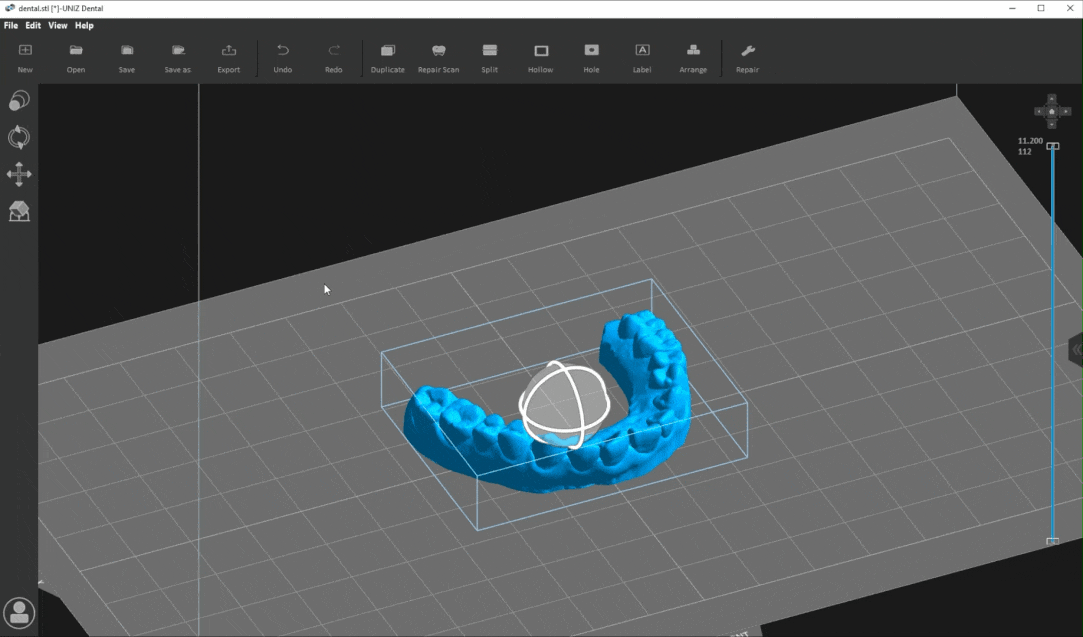Open the File menu

(11, 26)
